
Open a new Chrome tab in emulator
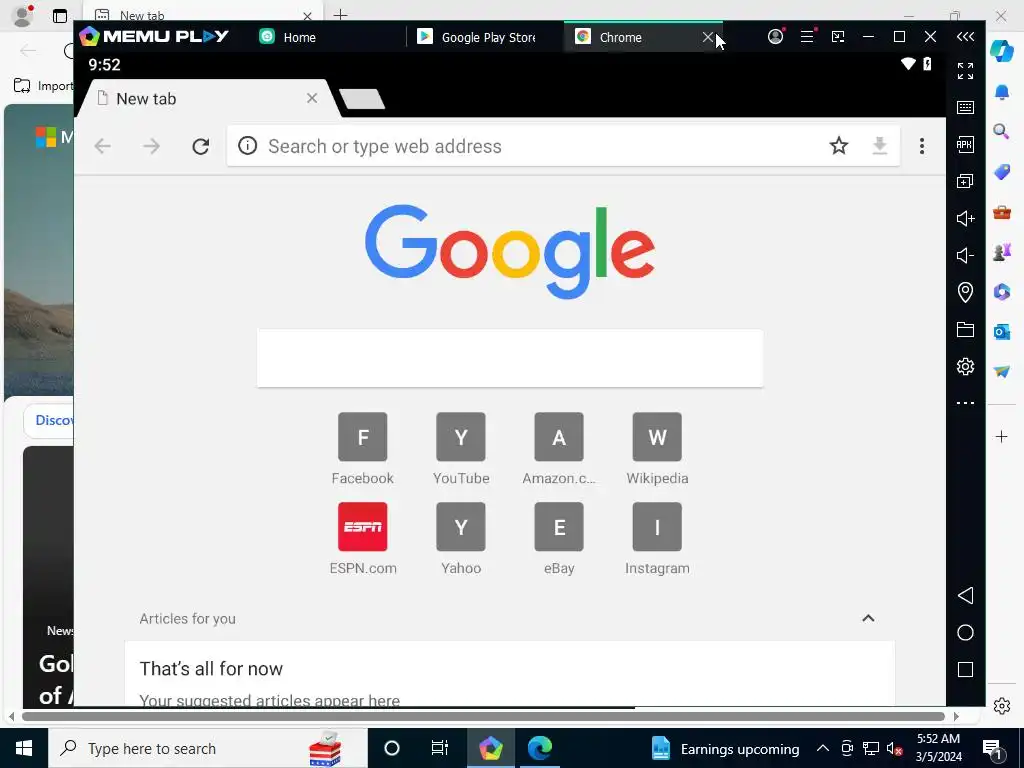362,99
